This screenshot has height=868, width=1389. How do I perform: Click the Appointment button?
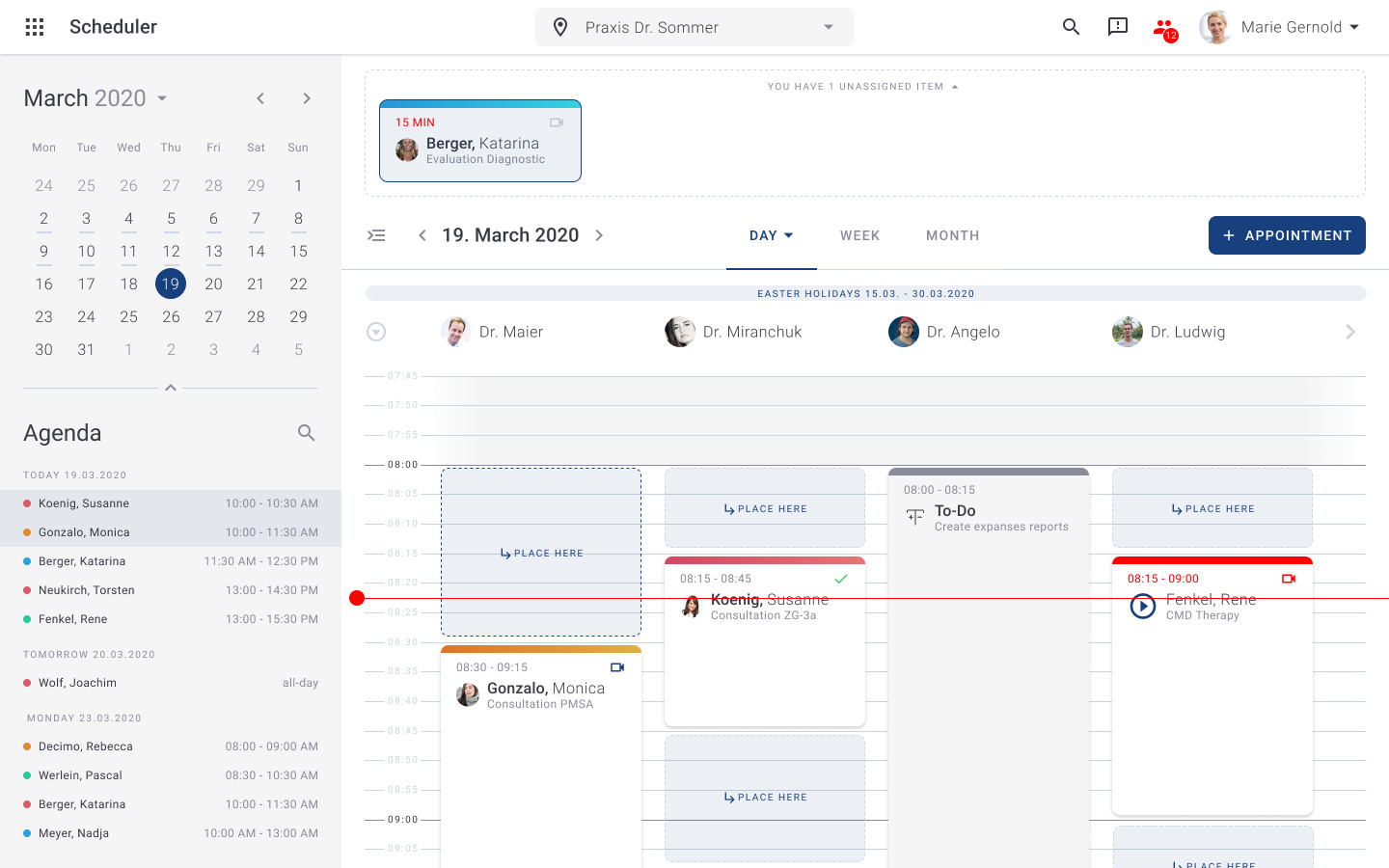tap(1287, 235)
